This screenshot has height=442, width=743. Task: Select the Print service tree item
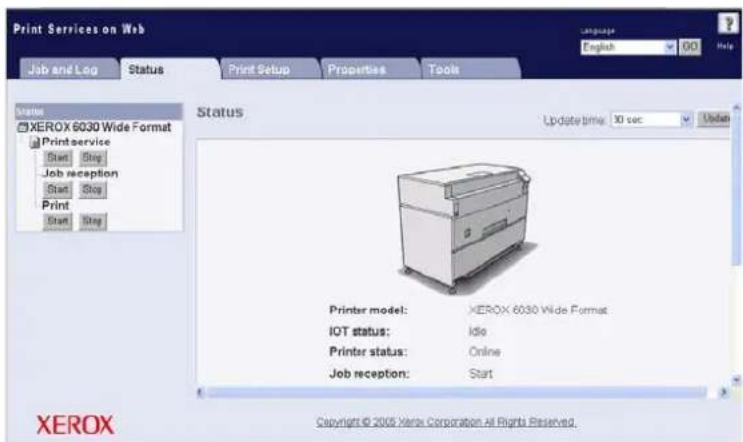(x=76, y=142)
